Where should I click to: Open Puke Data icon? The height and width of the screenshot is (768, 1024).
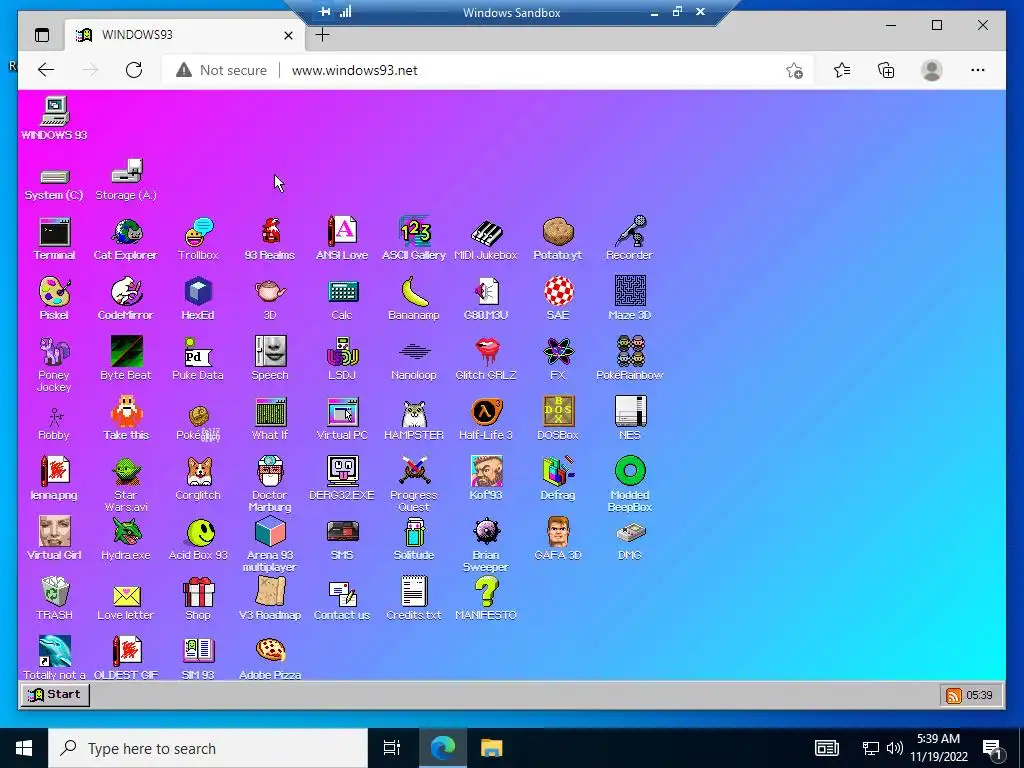point(198,359)
